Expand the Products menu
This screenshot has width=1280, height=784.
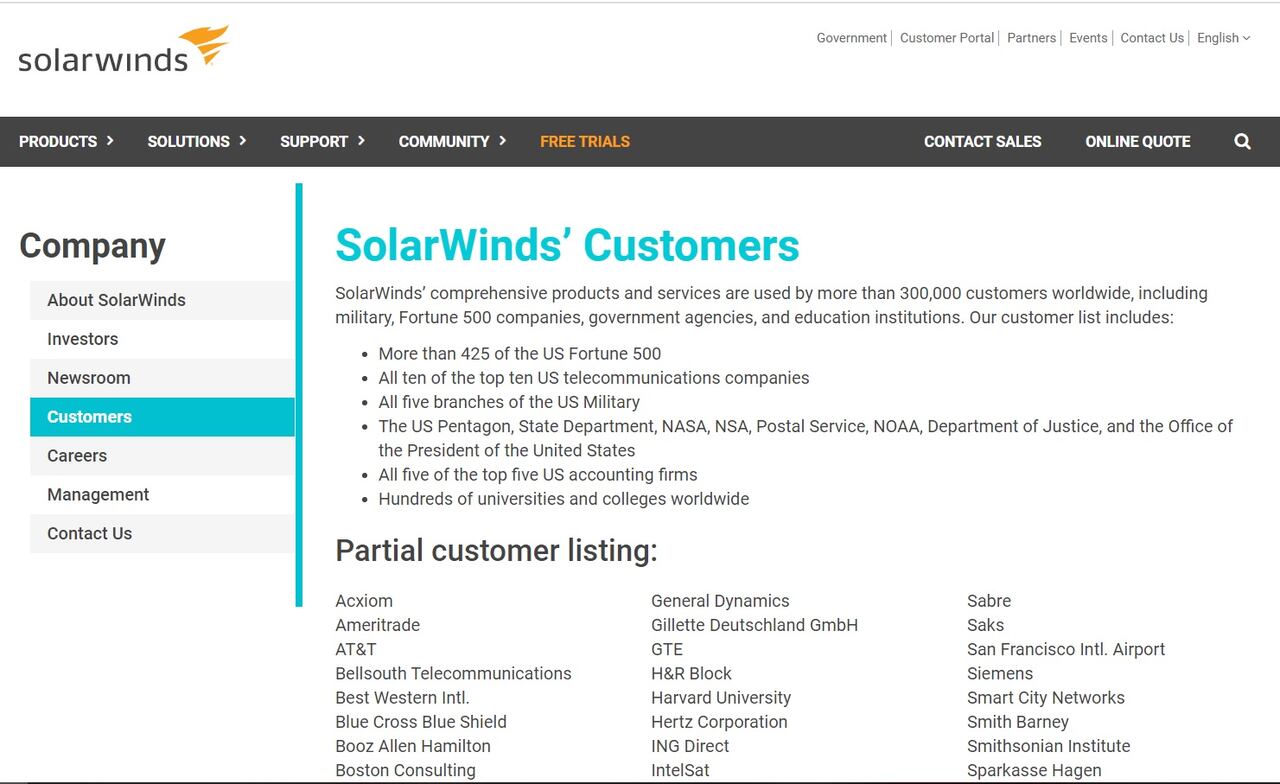pyautogui.click(x=66, y=142)
